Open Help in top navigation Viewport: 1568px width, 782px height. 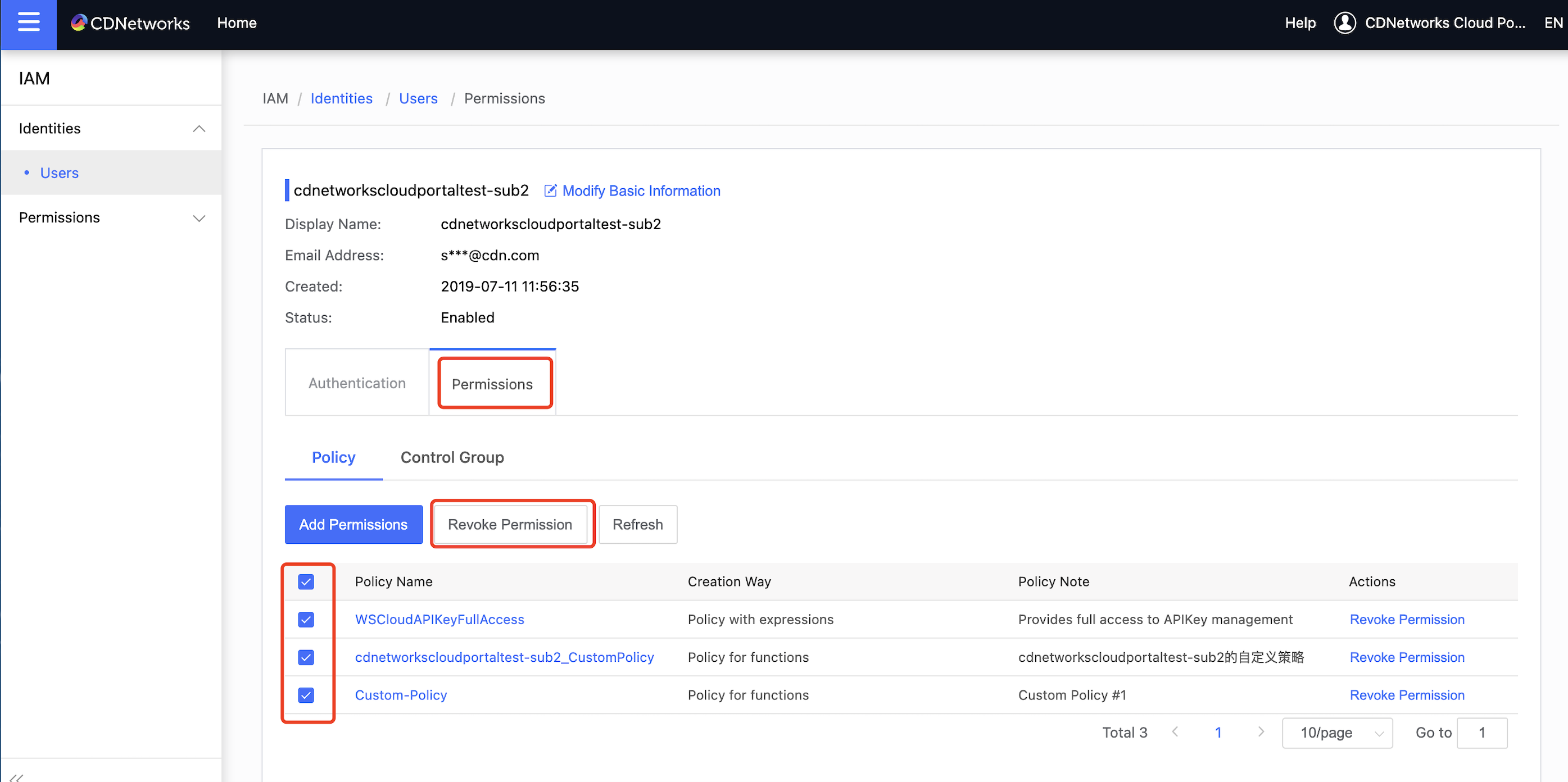pyautogui.click(x=1300, y=23)
